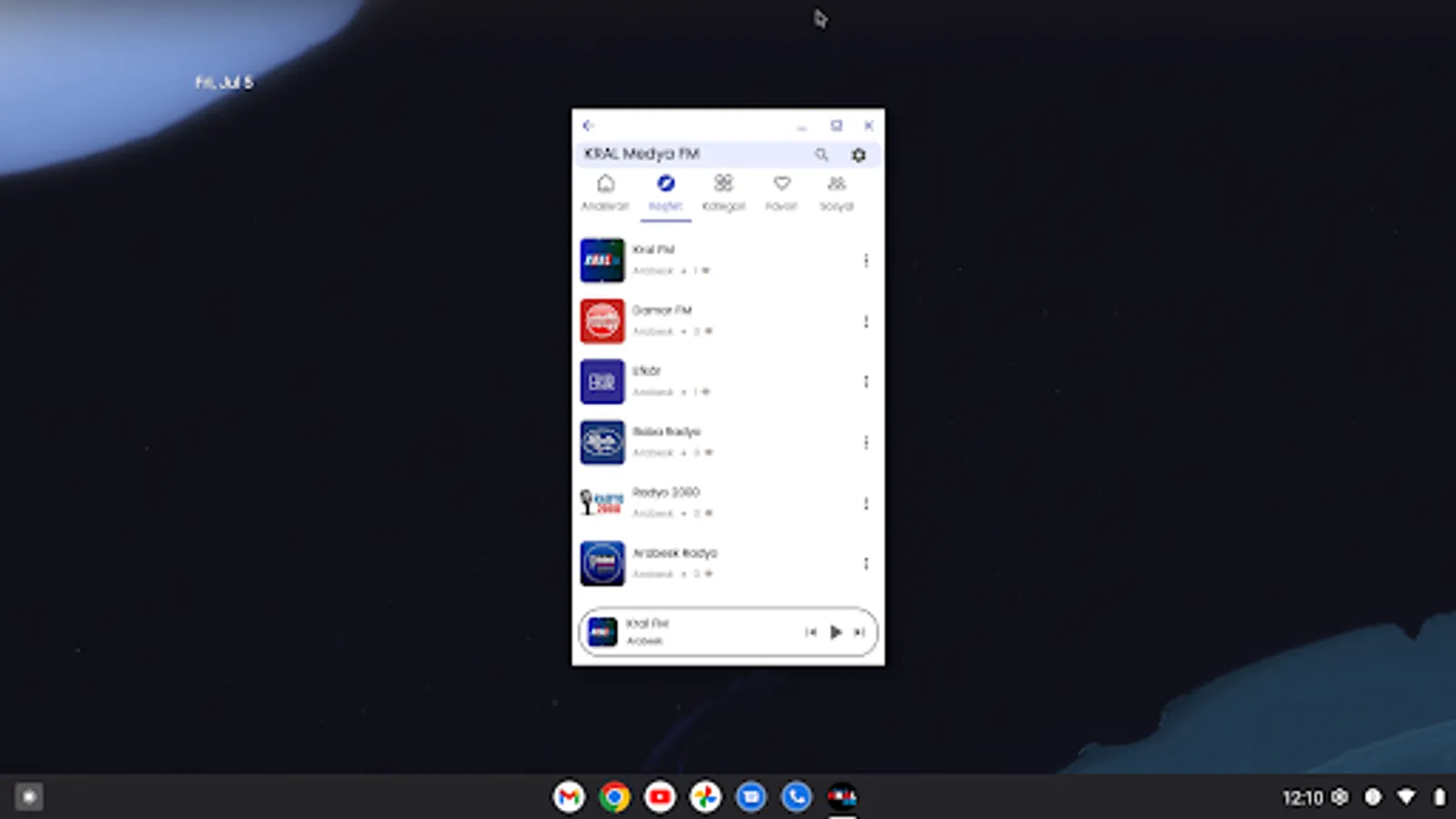Switch to the Favori tab
Viewport: 1456px width, 819px height.
(783, 191)
